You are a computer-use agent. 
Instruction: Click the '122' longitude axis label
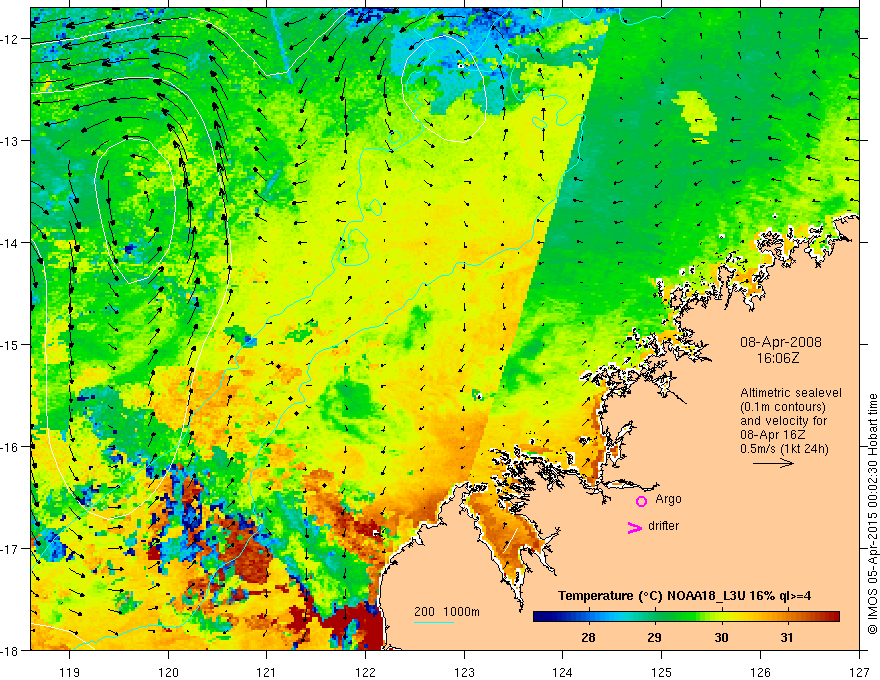coord(365,672)
